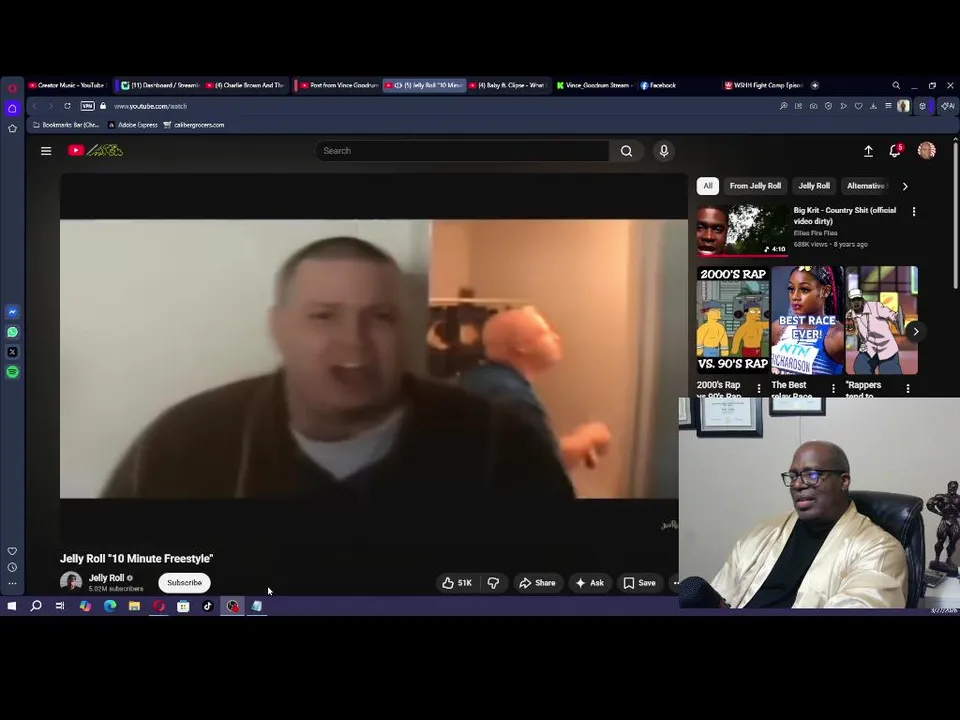The height and width of the screenshot is (720, 960).
Task: Open the Create upload icon
Action: pyautogui.click(x=868, y=151)
